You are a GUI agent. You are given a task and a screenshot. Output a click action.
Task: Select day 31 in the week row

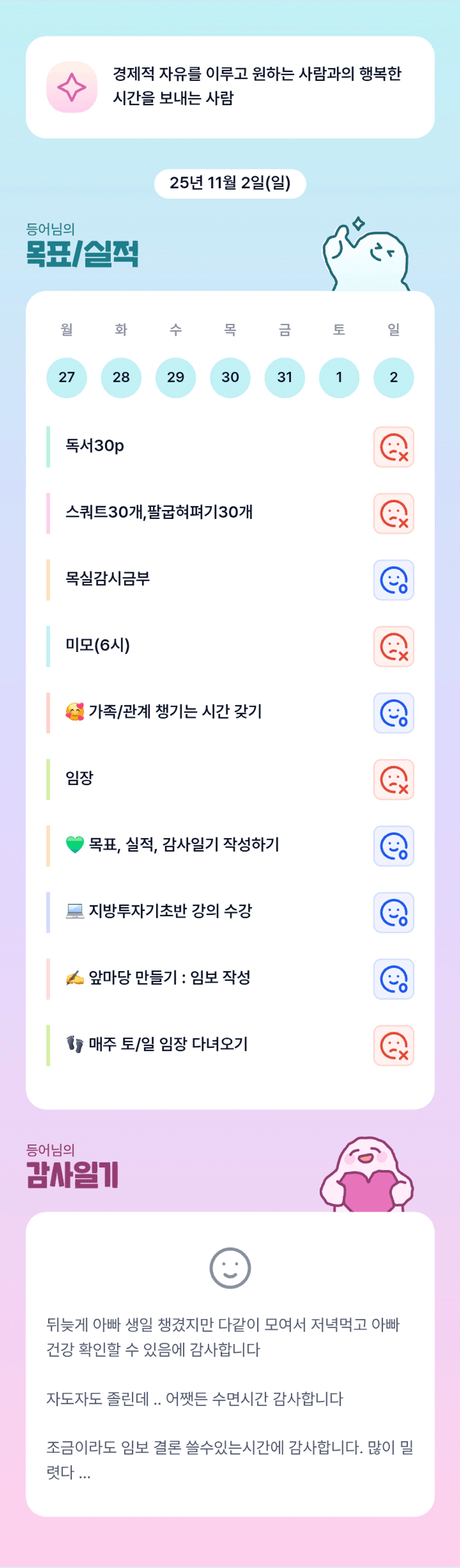[284, 378]
